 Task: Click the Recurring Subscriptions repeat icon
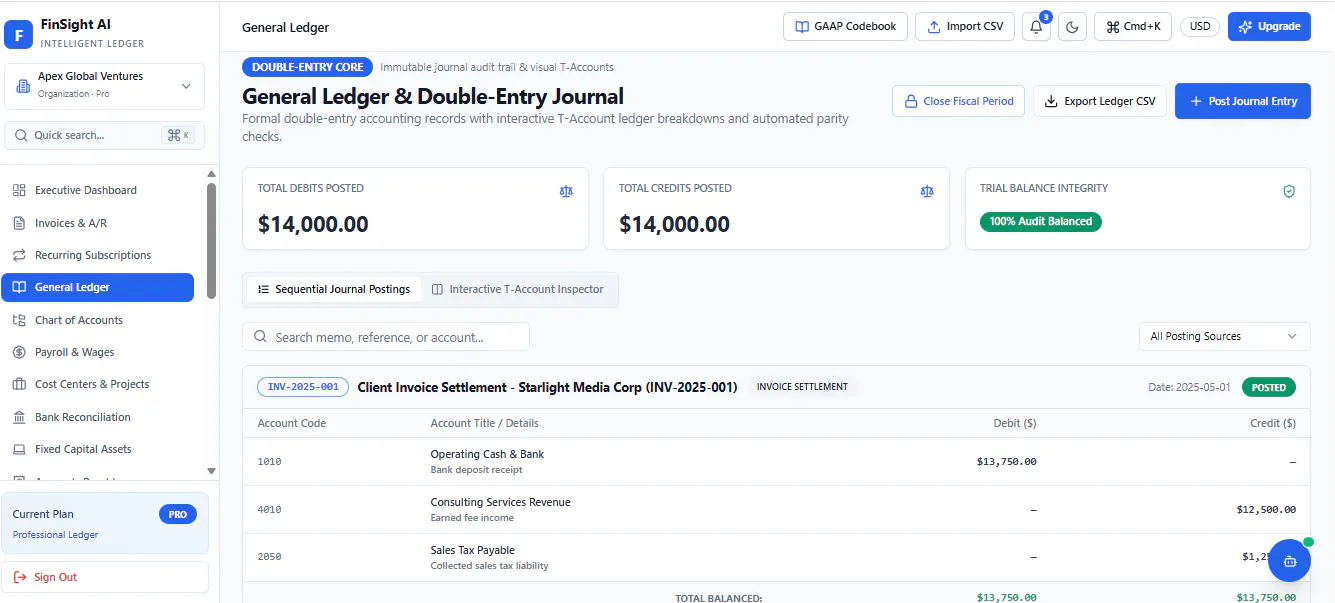click(19, 255)
